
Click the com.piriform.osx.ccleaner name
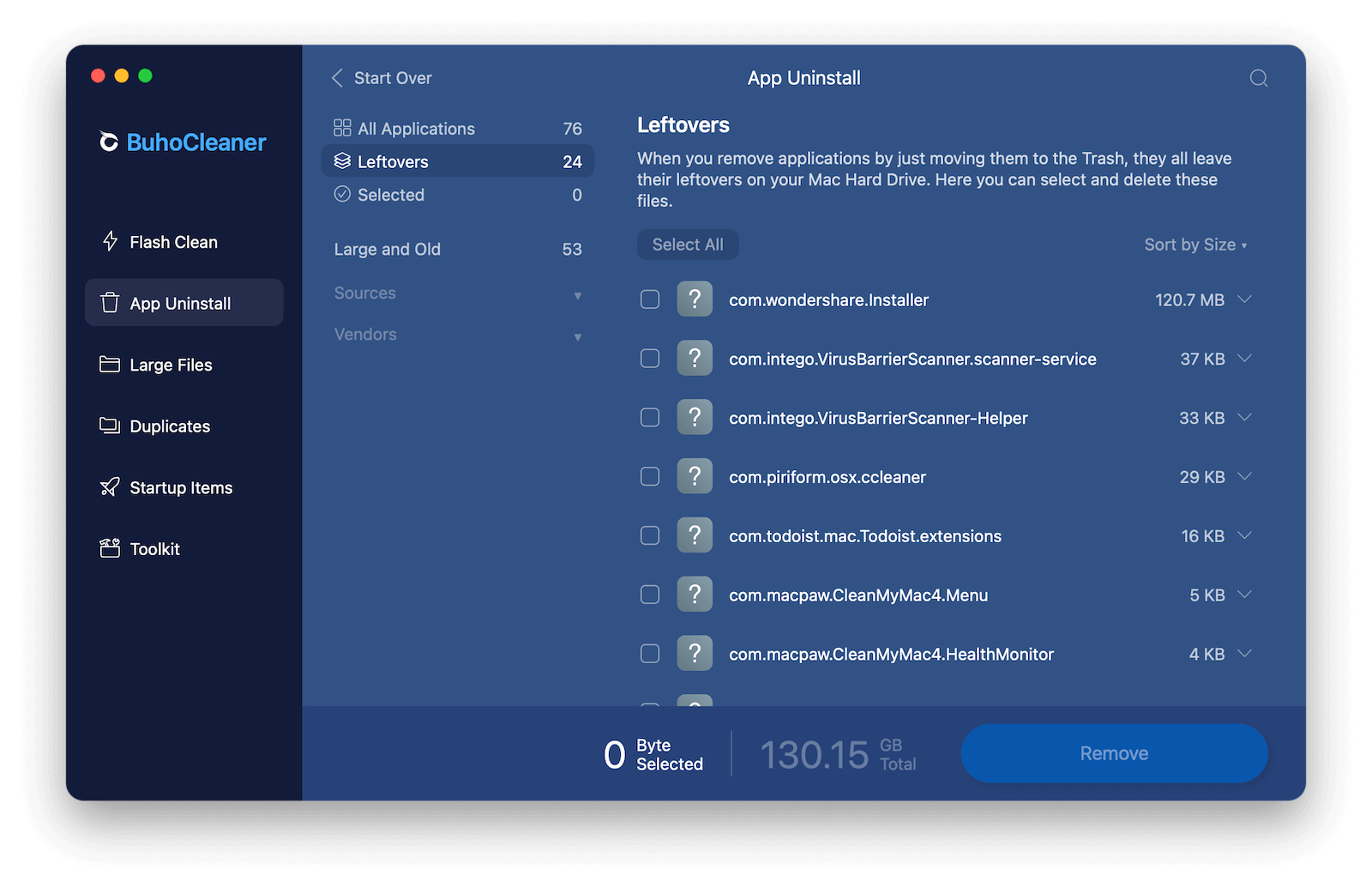pyautogui.click(x=827, y=476)
